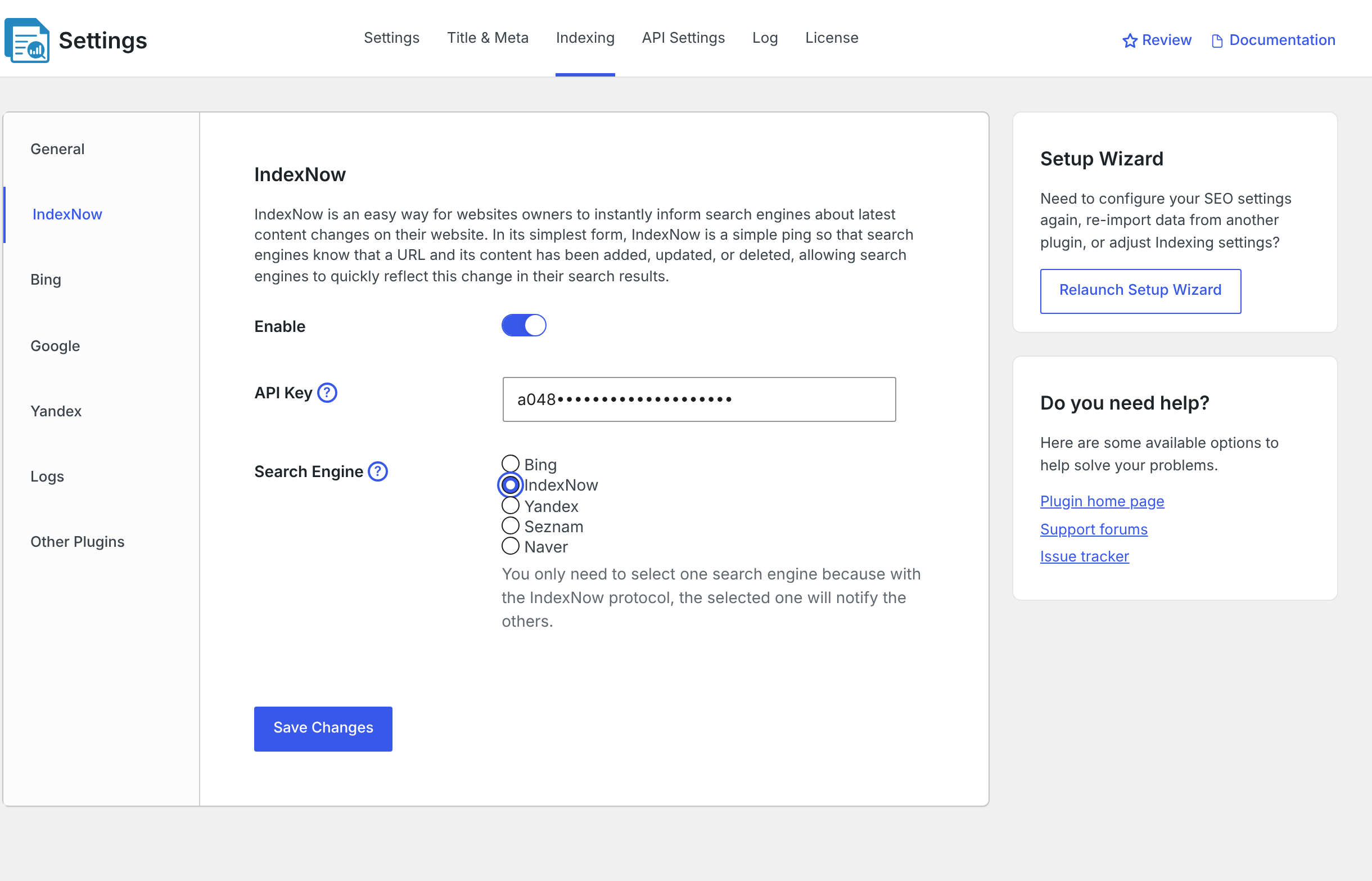Select the Bing search engine radio button
This screenshot has width=1372, height=881.
511,464
